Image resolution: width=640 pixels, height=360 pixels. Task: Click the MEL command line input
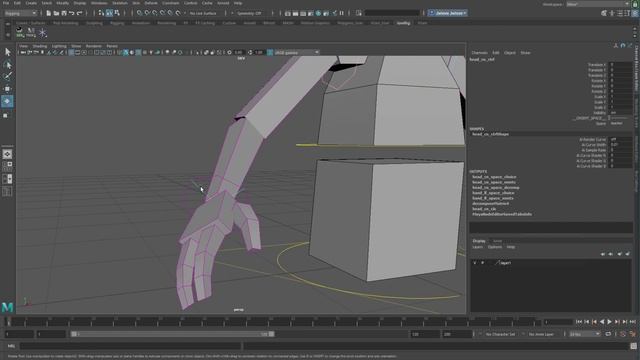[x=130, y=346]
